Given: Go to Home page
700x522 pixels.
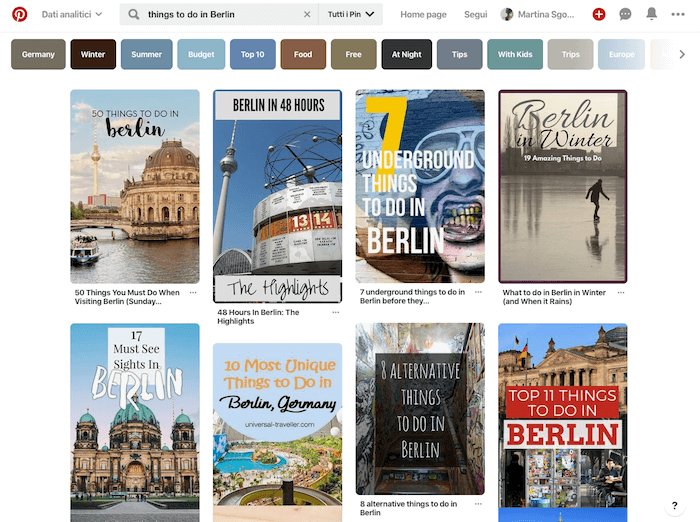Looking at the screenshot, I should pos(423,14).
